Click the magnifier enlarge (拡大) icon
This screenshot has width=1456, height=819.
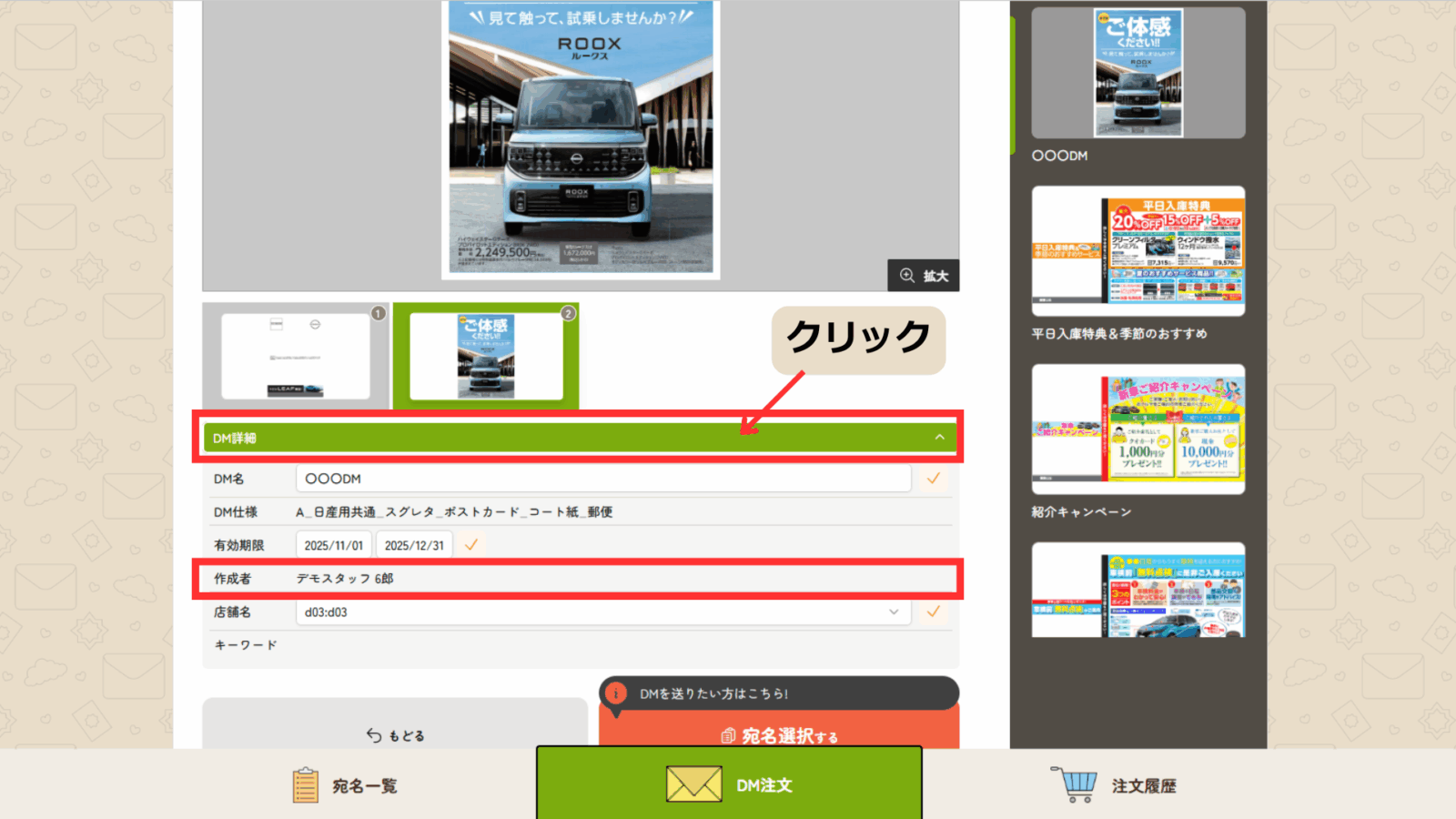point(907,276)
